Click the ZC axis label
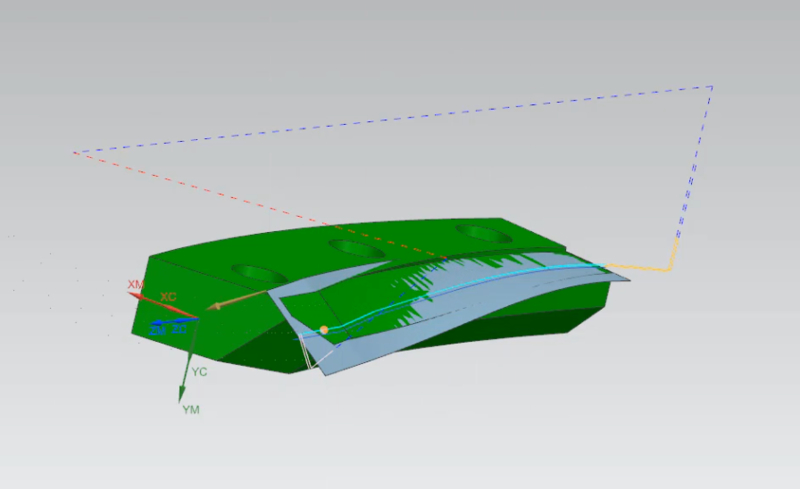This screenshot has width=800, height=489. [x=179, y=330]
